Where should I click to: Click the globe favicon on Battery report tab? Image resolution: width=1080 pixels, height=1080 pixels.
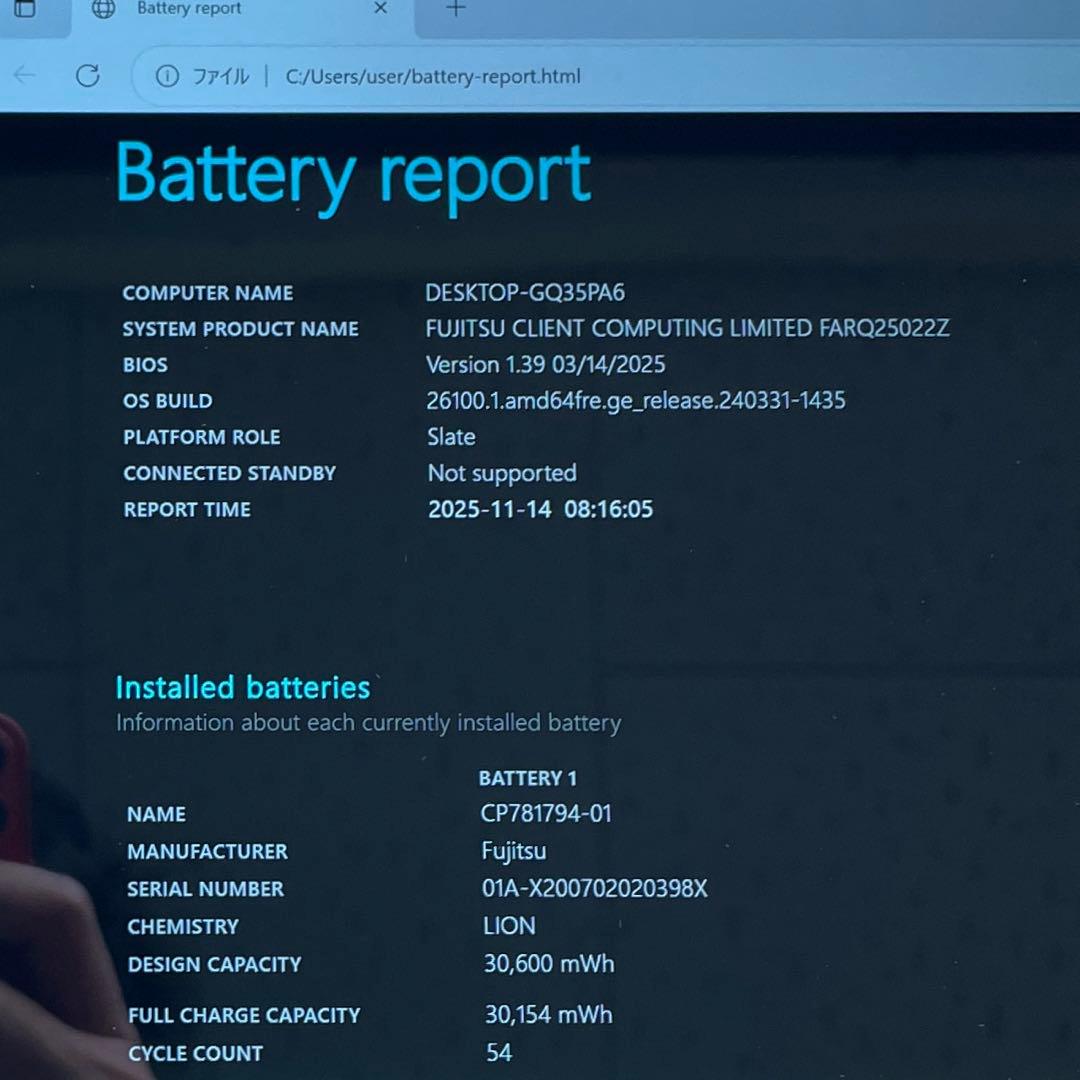coord(103,8)
